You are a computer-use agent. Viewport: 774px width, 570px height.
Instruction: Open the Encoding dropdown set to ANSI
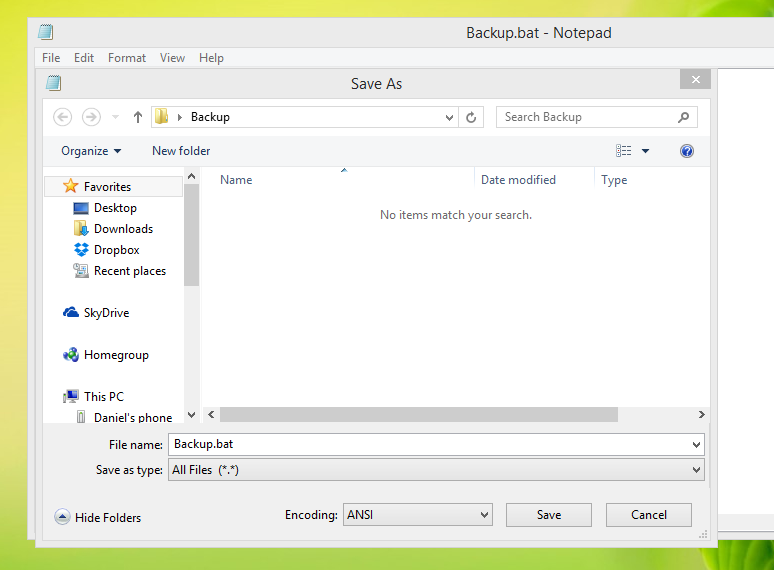417,515
